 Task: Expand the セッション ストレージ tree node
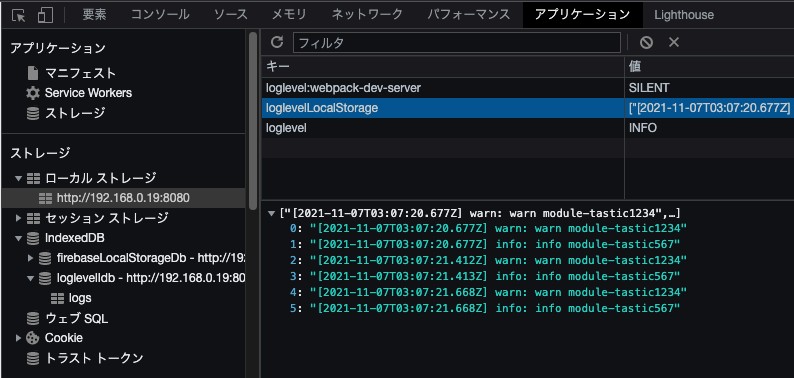pos(19,218)
